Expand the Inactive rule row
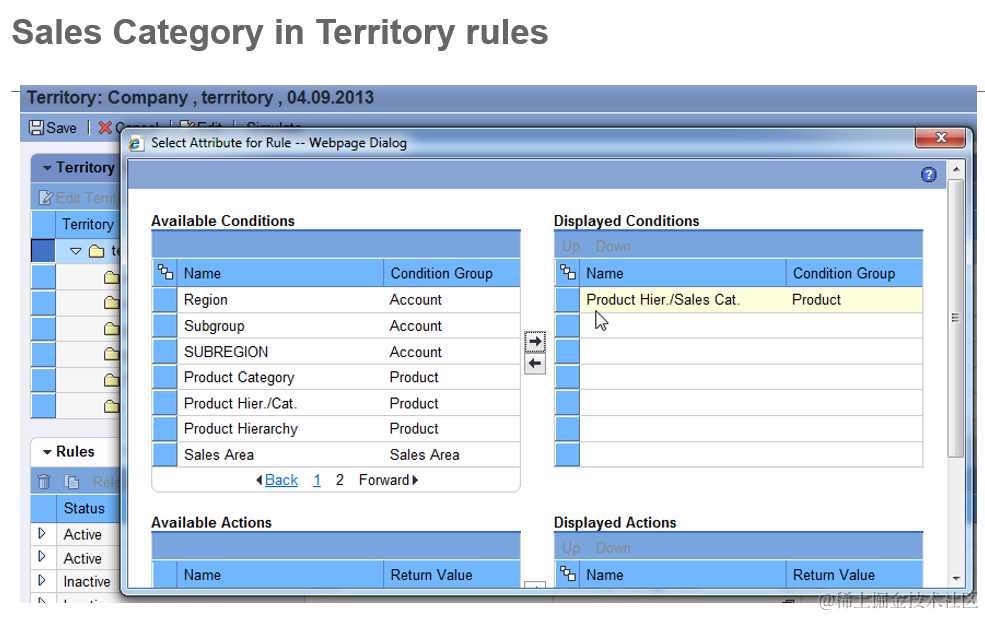This screenshot has width=985, height=617. pos(42,580)
